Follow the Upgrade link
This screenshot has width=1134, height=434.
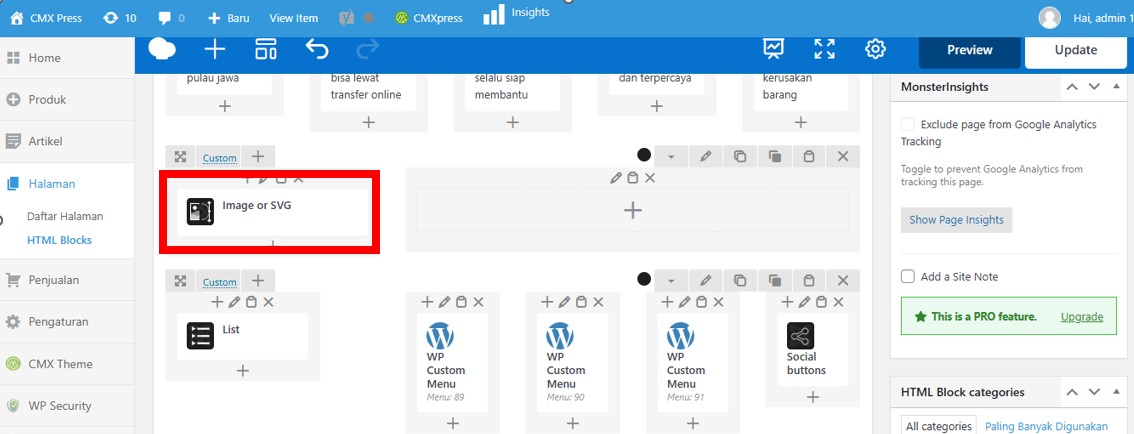pyautogui.click(x=1082, y=317)
